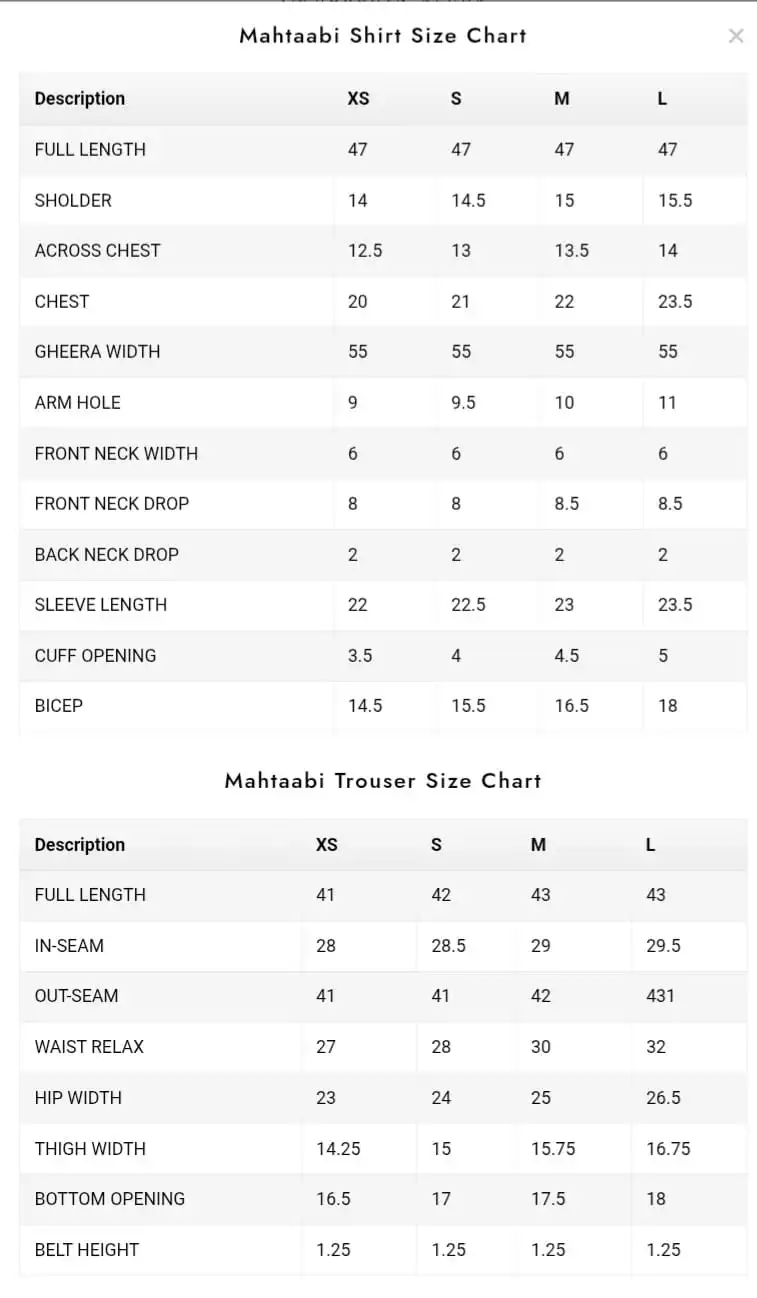This screenshot has width=757, height=1298.
Task: Select the SLEEVE LENGTH row label
Action: pyautogui.click(x=101, y=604)
